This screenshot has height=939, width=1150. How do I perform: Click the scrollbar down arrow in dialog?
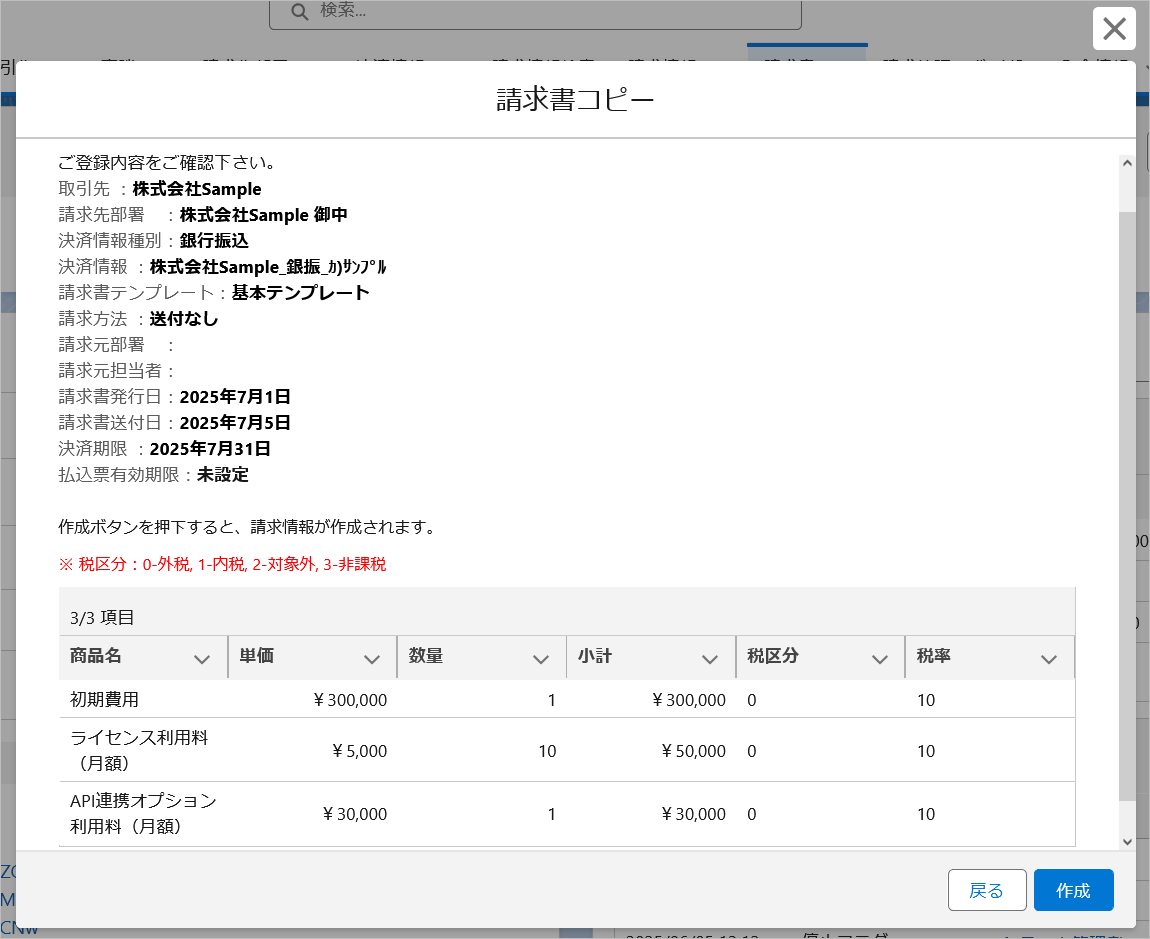[1127, 842]
